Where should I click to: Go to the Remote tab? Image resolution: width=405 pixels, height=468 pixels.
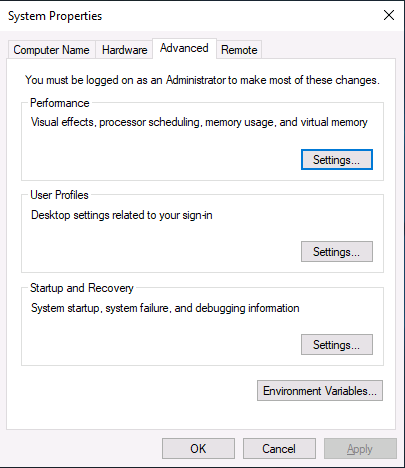coord(239,50)
